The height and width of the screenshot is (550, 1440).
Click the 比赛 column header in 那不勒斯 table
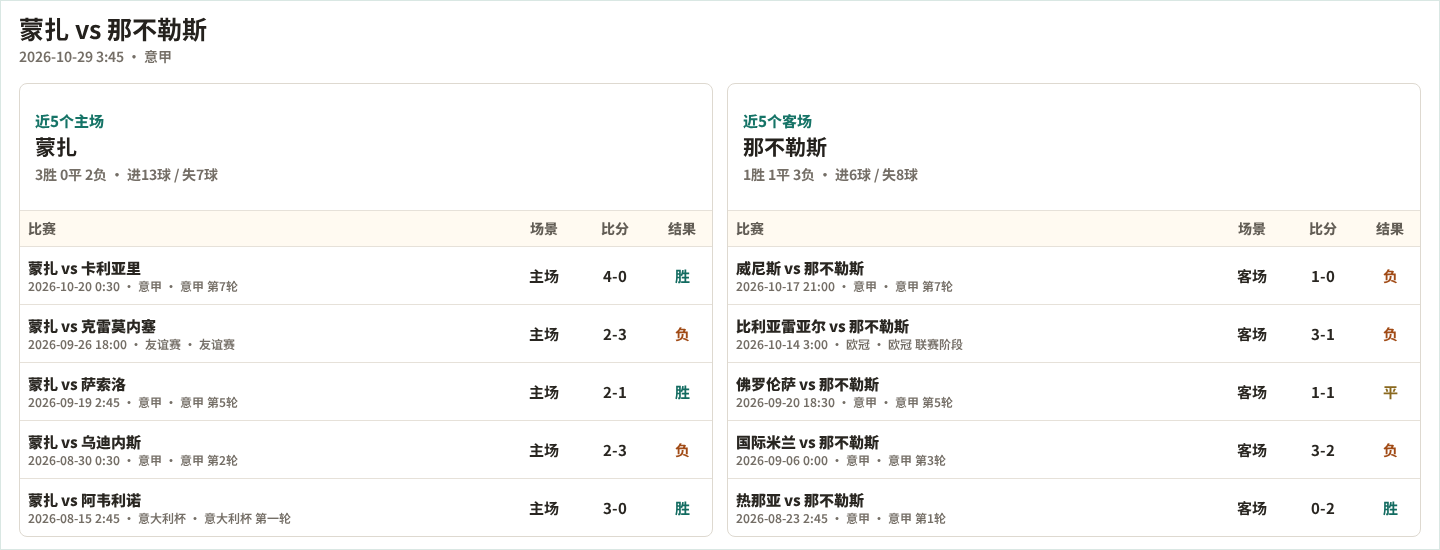tap(750, 229)
